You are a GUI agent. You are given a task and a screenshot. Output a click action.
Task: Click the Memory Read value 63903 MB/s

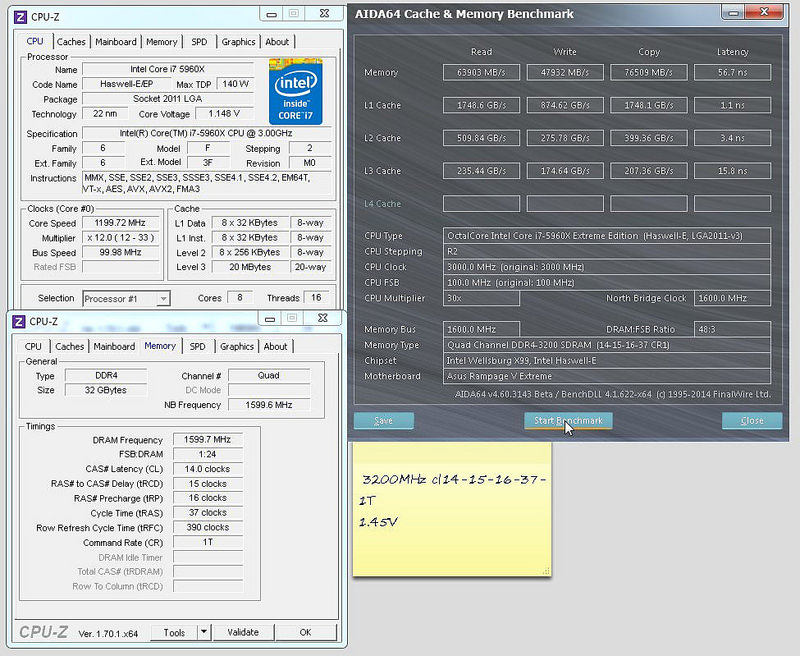481,72
